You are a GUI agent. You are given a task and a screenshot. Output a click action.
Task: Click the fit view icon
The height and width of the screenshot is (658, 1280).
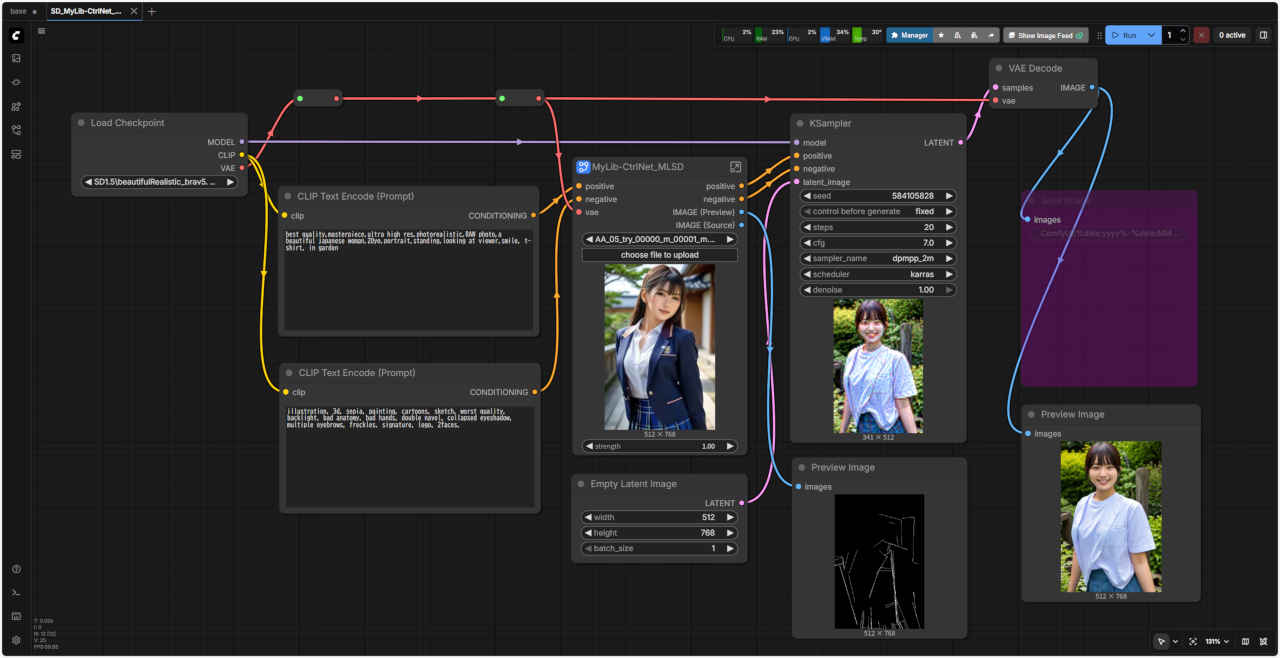point(1193,641)
